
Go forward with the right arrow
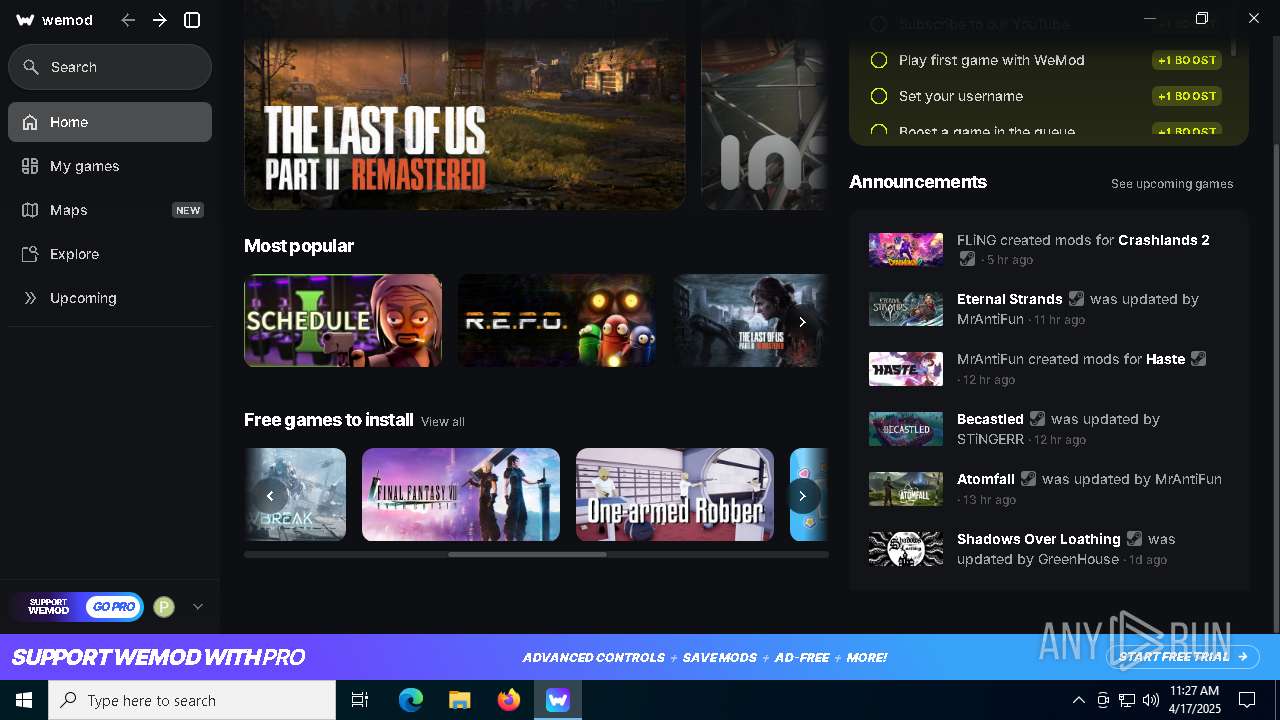tap(160, 20)
